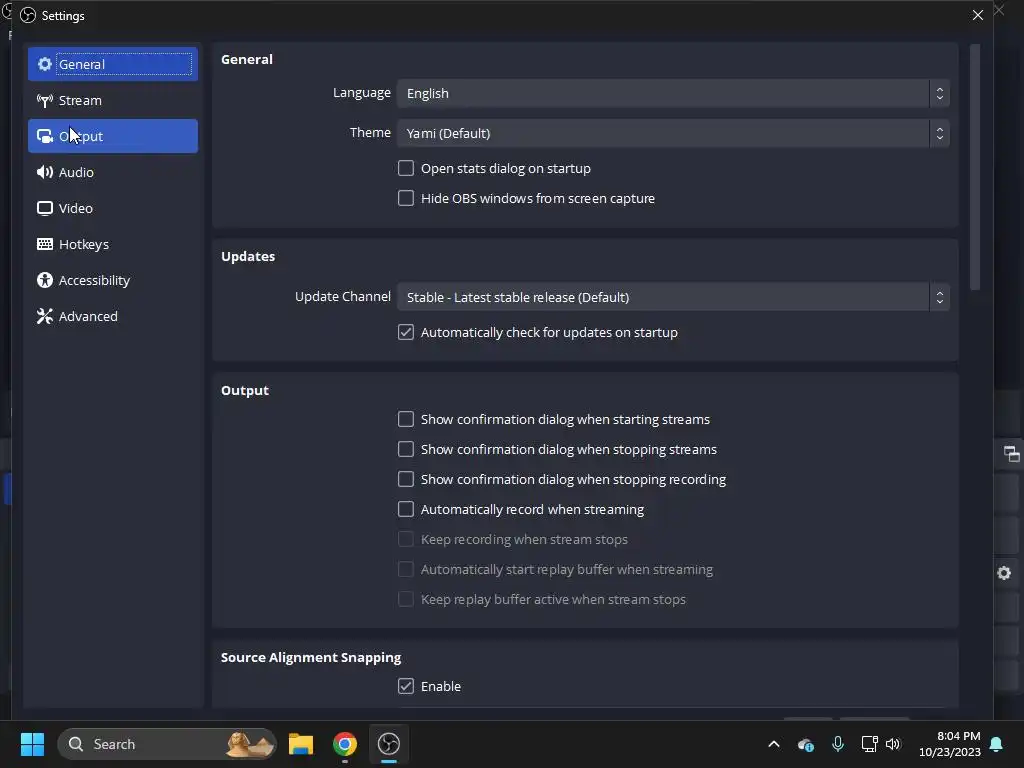Click the network display tray icon

click(x=869, y=744)
